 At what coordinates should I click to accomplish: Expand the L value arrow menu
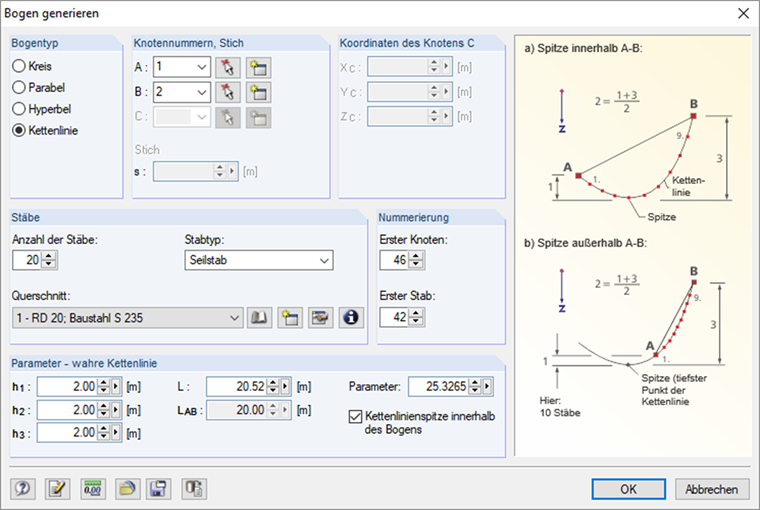click(x=285, y=386)
